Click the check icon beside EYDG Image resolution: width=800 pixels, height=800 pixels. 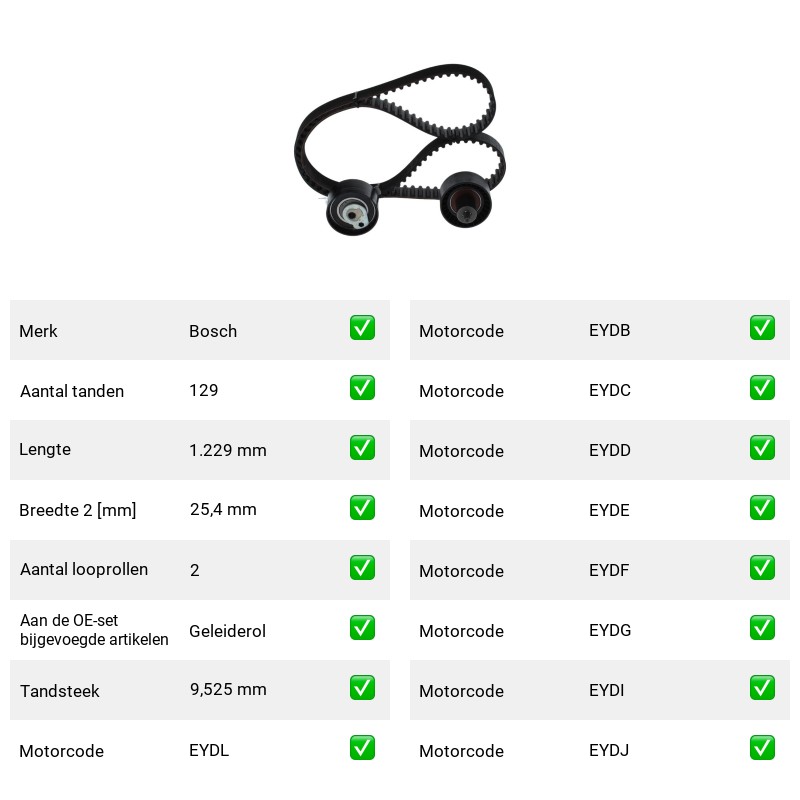coord(762,628)
